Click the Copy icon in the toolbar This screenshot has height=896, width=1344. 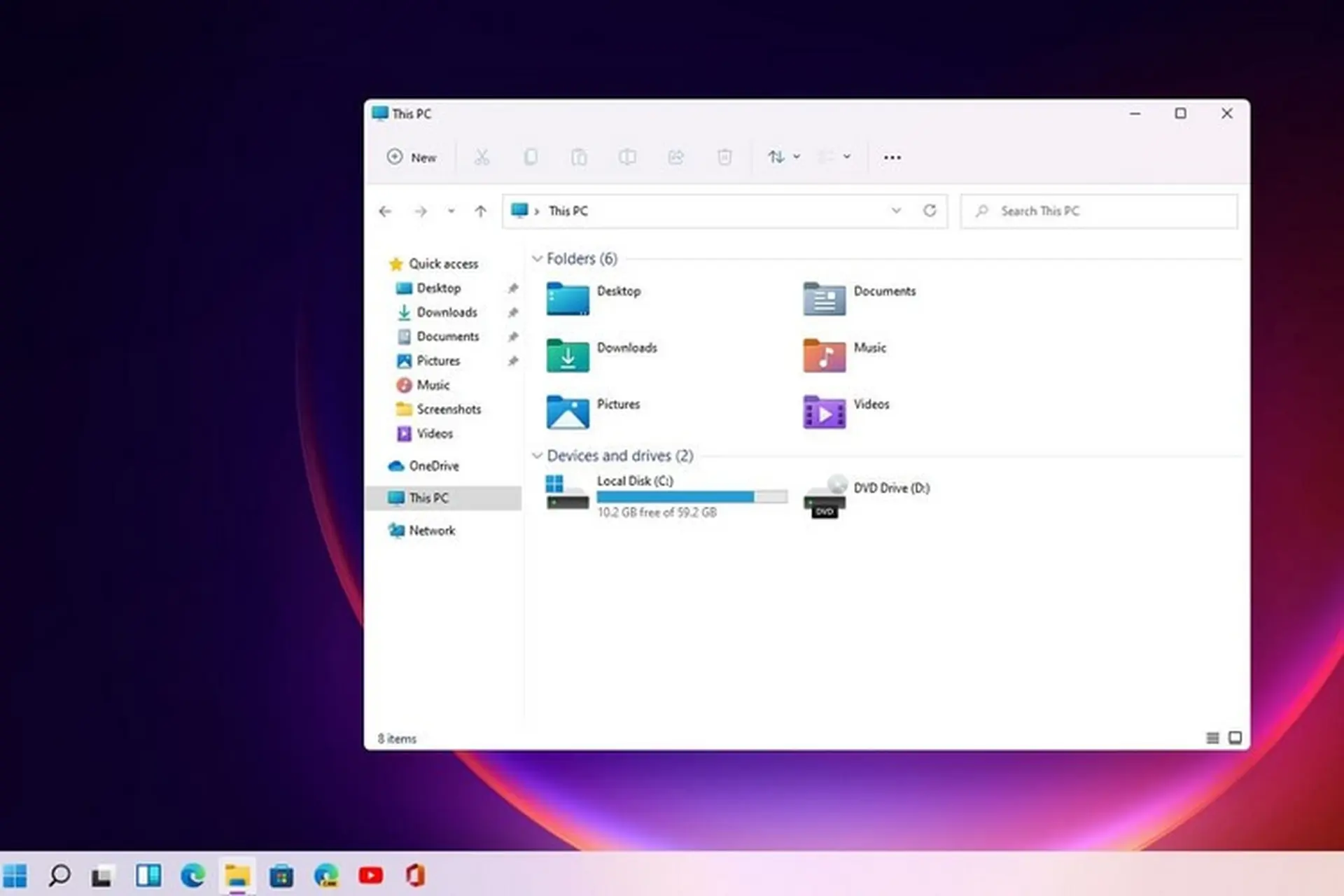coord(531,157)
